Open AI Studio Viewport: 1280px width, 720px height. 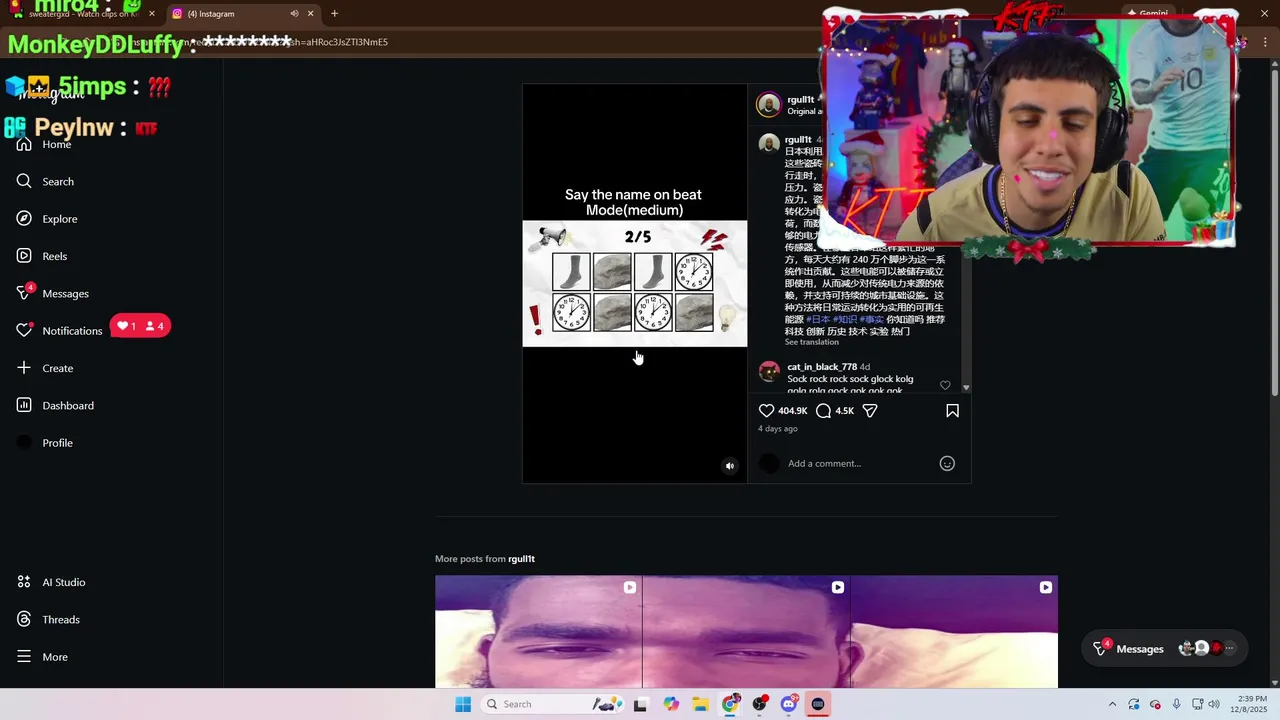tap(50, 582)
